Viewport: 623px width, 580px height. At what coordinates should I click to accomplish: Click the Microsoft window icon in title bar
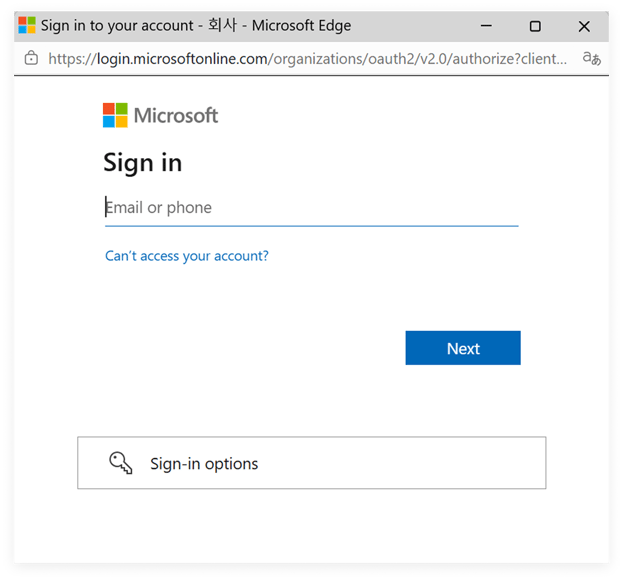pos(26,26)
